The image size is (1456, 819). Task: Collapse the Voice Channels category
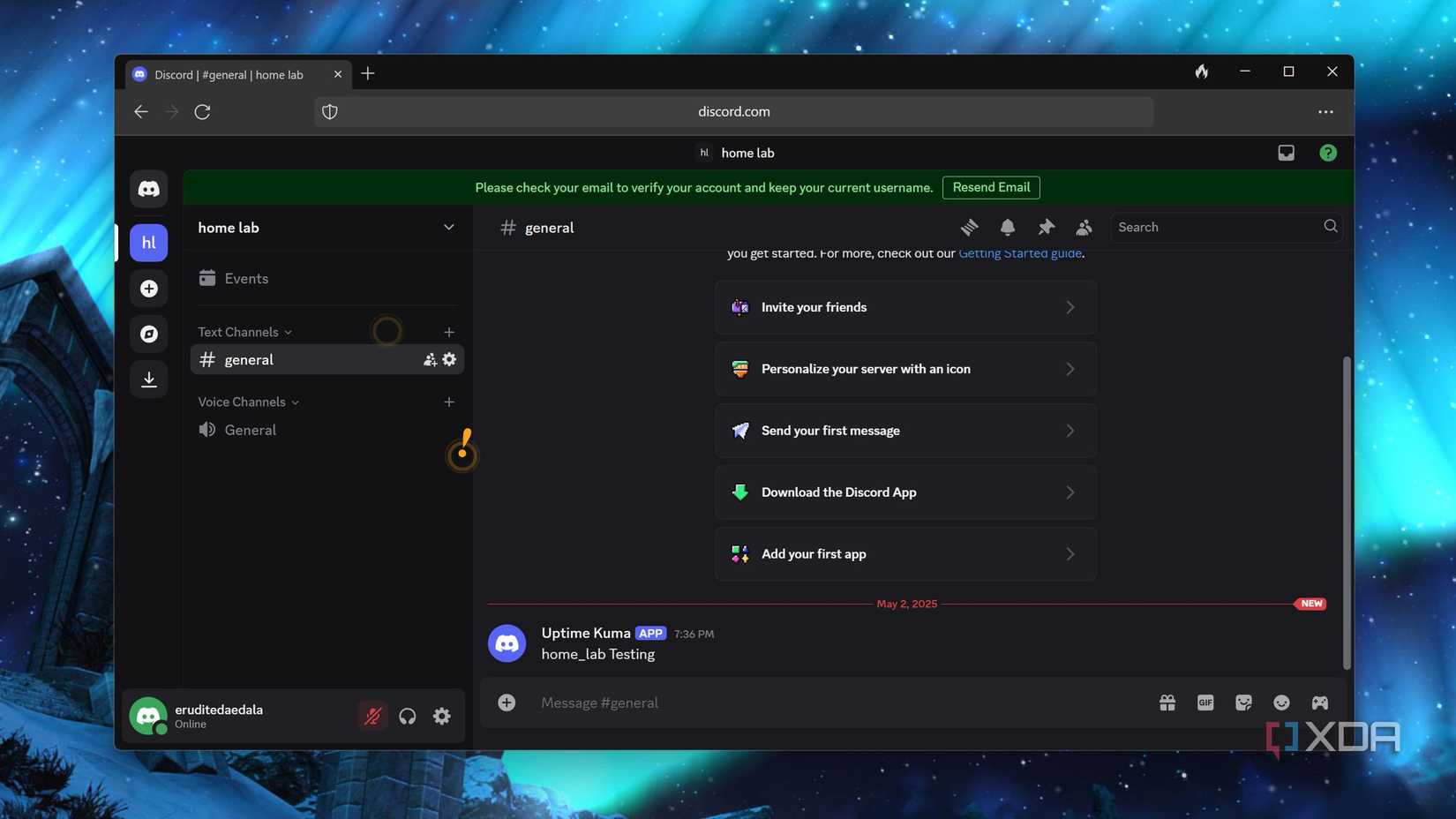tap(249, 402)
